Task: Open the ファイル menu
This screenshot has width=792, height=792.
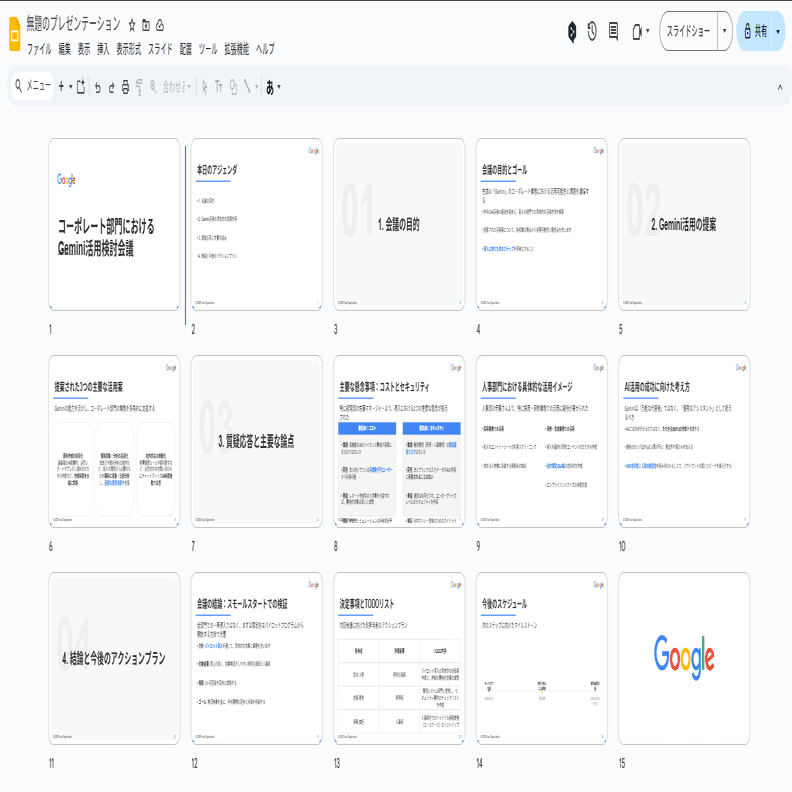Action: pos(39,49)
